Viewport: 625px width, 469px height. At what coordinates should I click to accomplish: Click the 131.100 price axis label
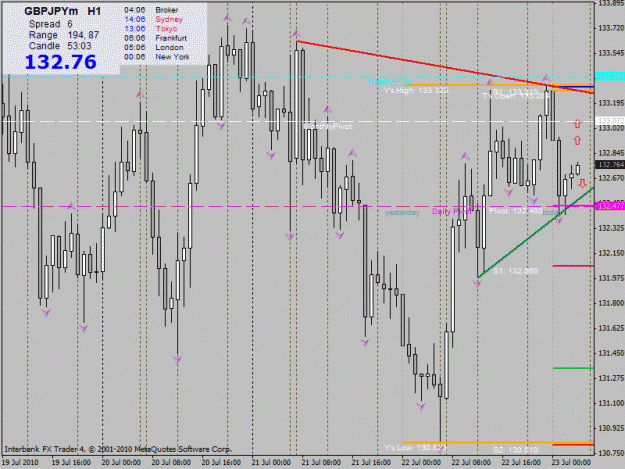click(611, 404)
